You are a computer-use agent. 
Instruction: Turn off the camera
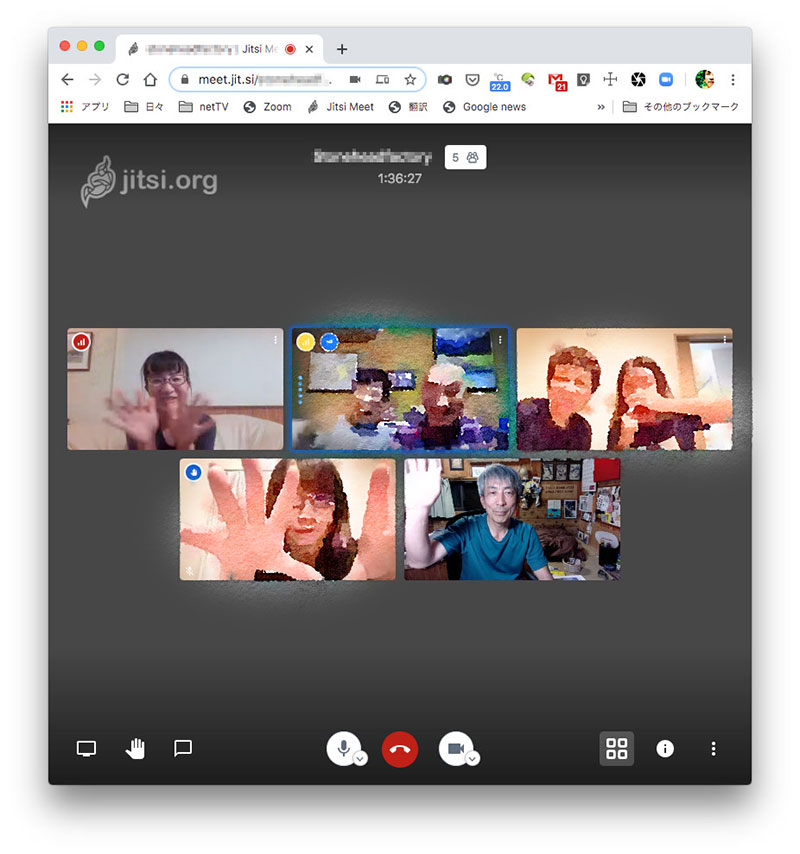456,747
